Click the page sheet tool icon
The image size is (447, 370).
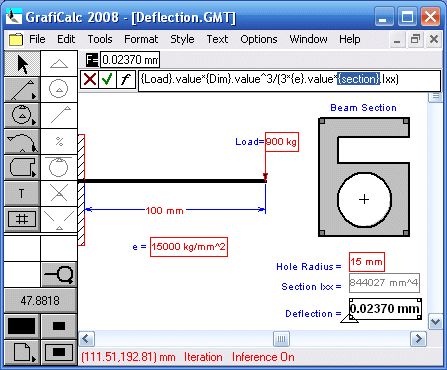[x=22, y=352]
